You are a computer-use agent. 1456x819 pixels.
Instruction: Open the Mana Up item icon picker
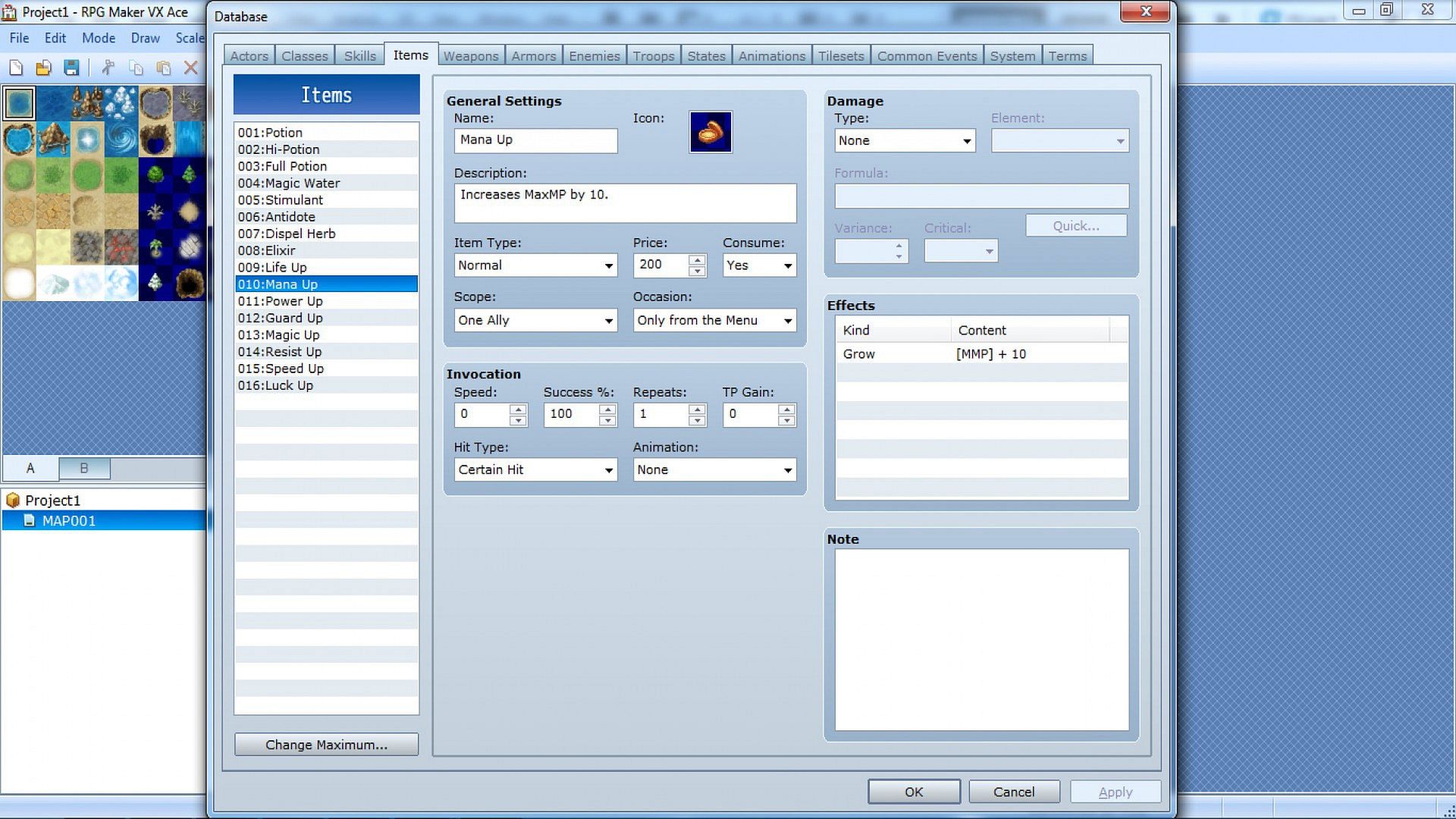710,132
